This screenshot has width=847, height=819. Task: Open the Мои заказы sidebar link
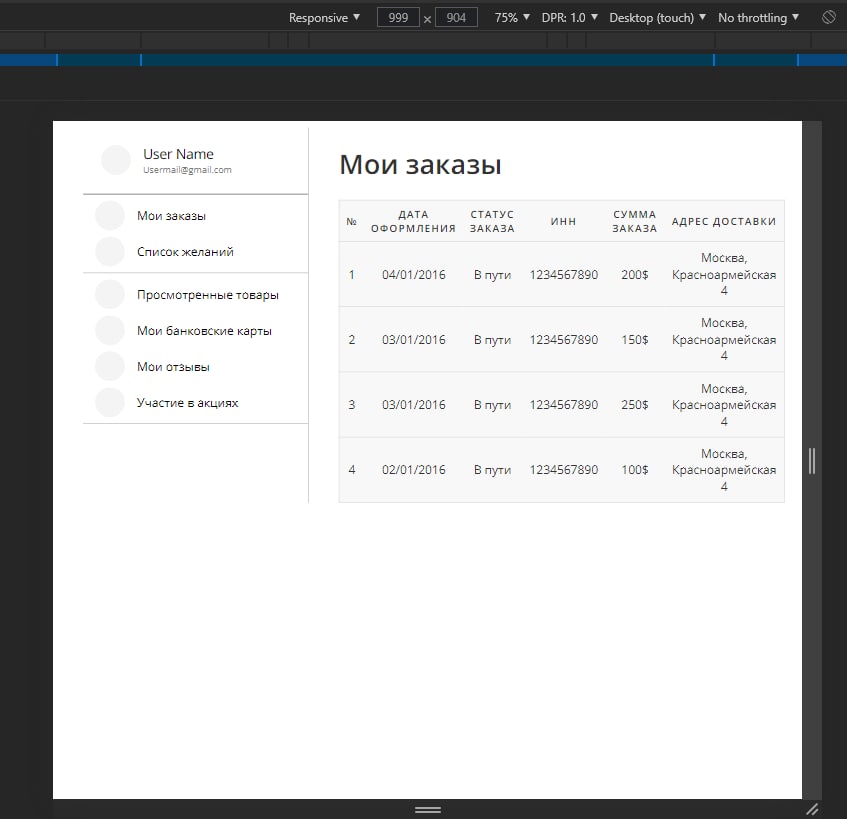171,216
